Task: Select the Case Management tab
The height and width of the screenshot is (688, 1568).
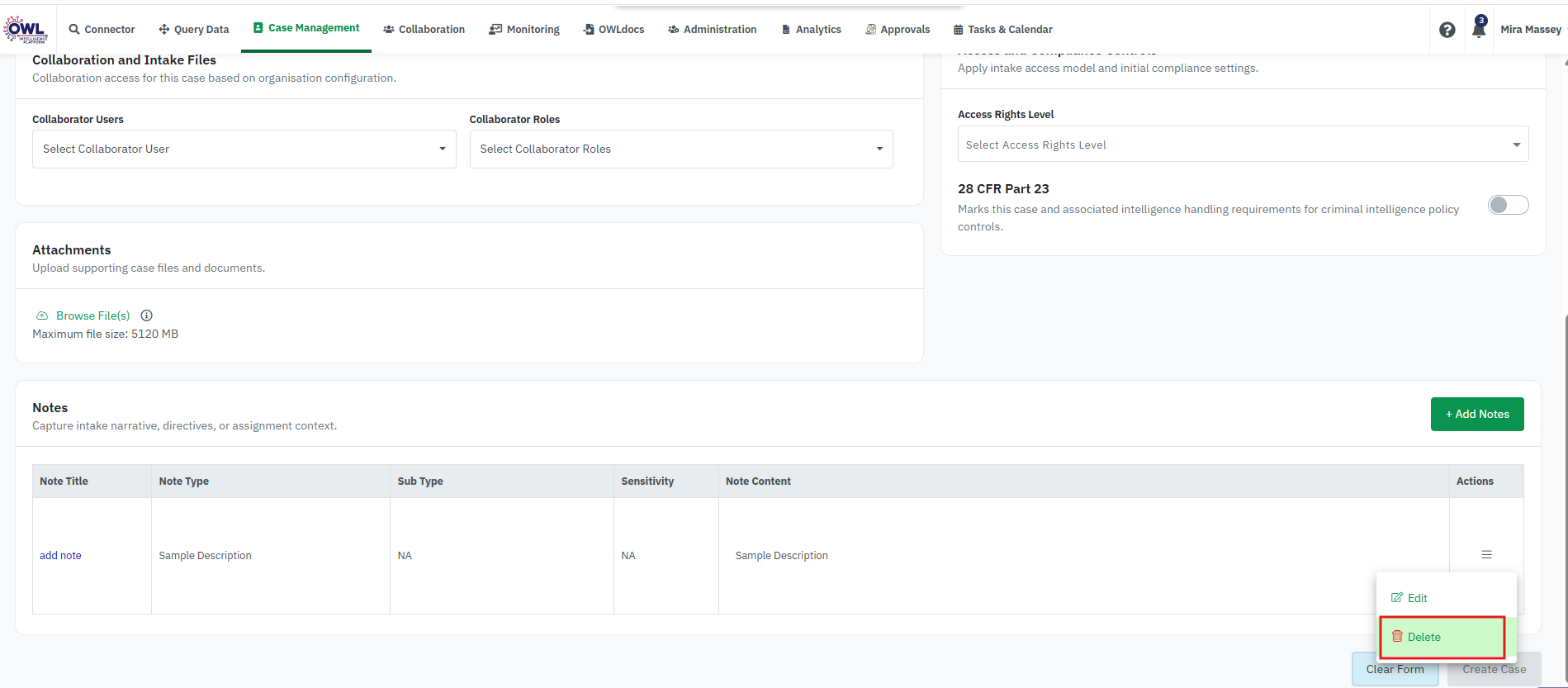Action: [306, 28]
